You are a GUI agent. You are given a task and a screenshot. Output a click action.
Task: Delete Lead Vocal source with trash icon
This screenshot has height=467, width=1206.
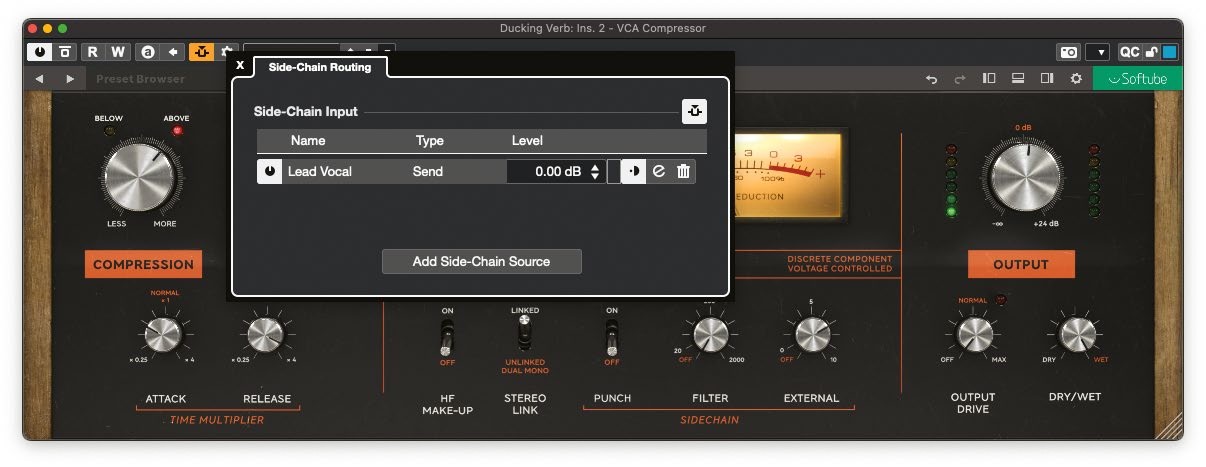[x=684, y=172]
